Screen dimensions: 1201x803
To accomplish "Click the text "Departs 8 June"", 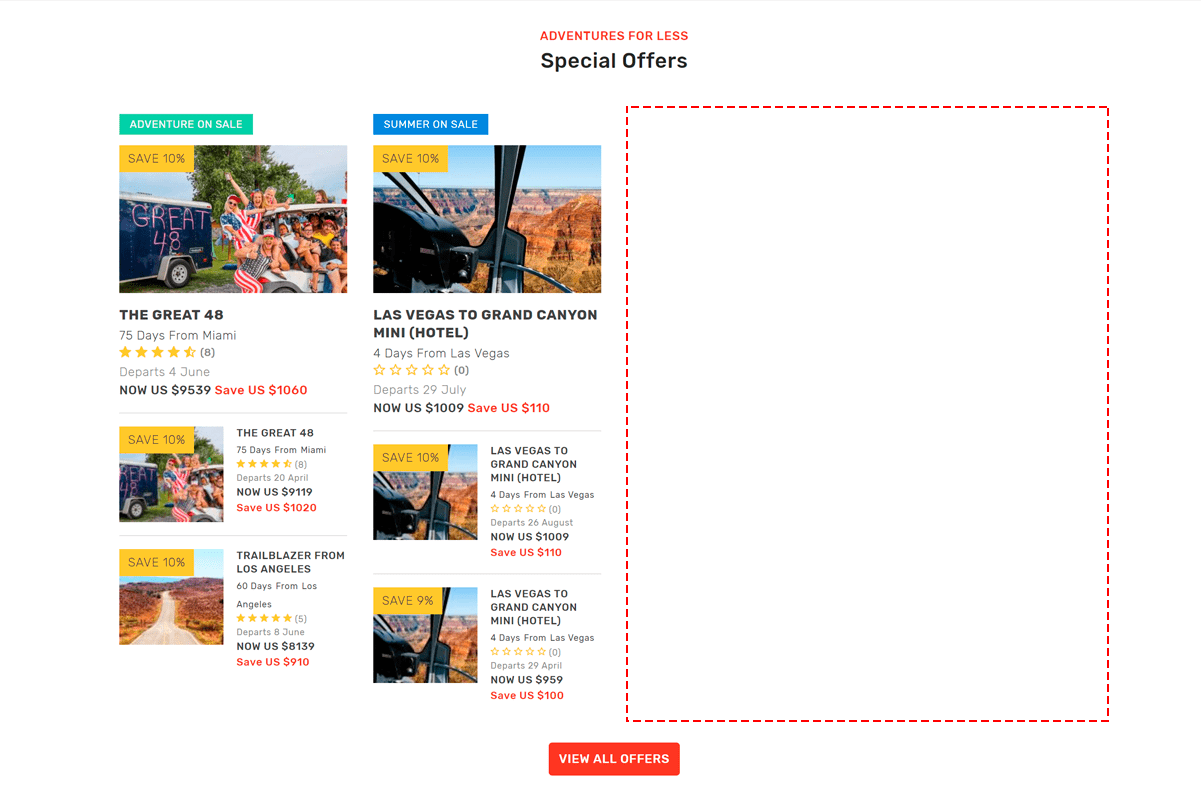I will [270, 632].
